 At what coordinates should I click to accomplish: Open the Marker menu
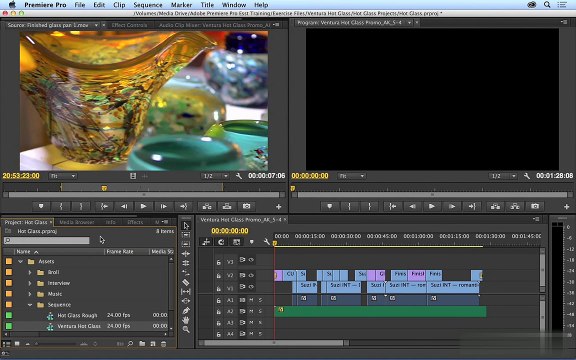181,5
